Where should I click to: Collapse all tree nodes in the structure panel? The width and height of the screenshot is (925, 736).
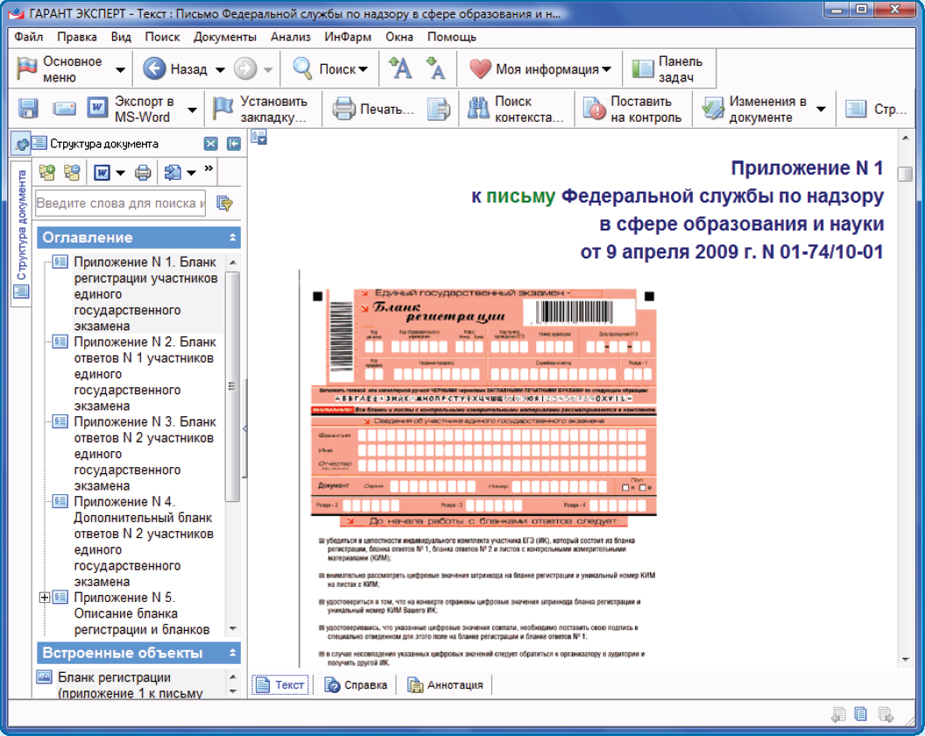(72, 173)
